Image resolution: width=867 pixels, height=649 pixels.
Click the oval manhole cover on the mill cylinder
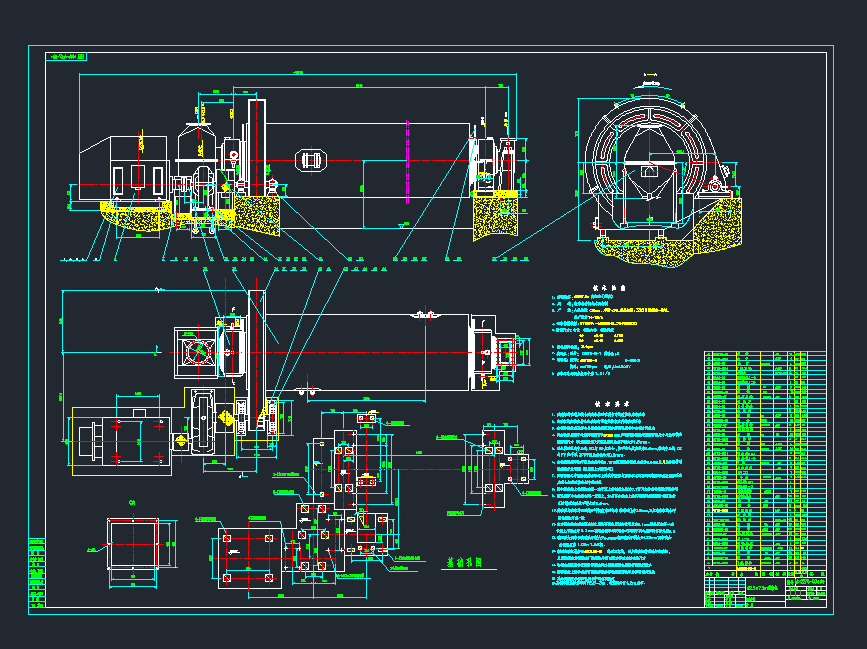pos(312,161)
